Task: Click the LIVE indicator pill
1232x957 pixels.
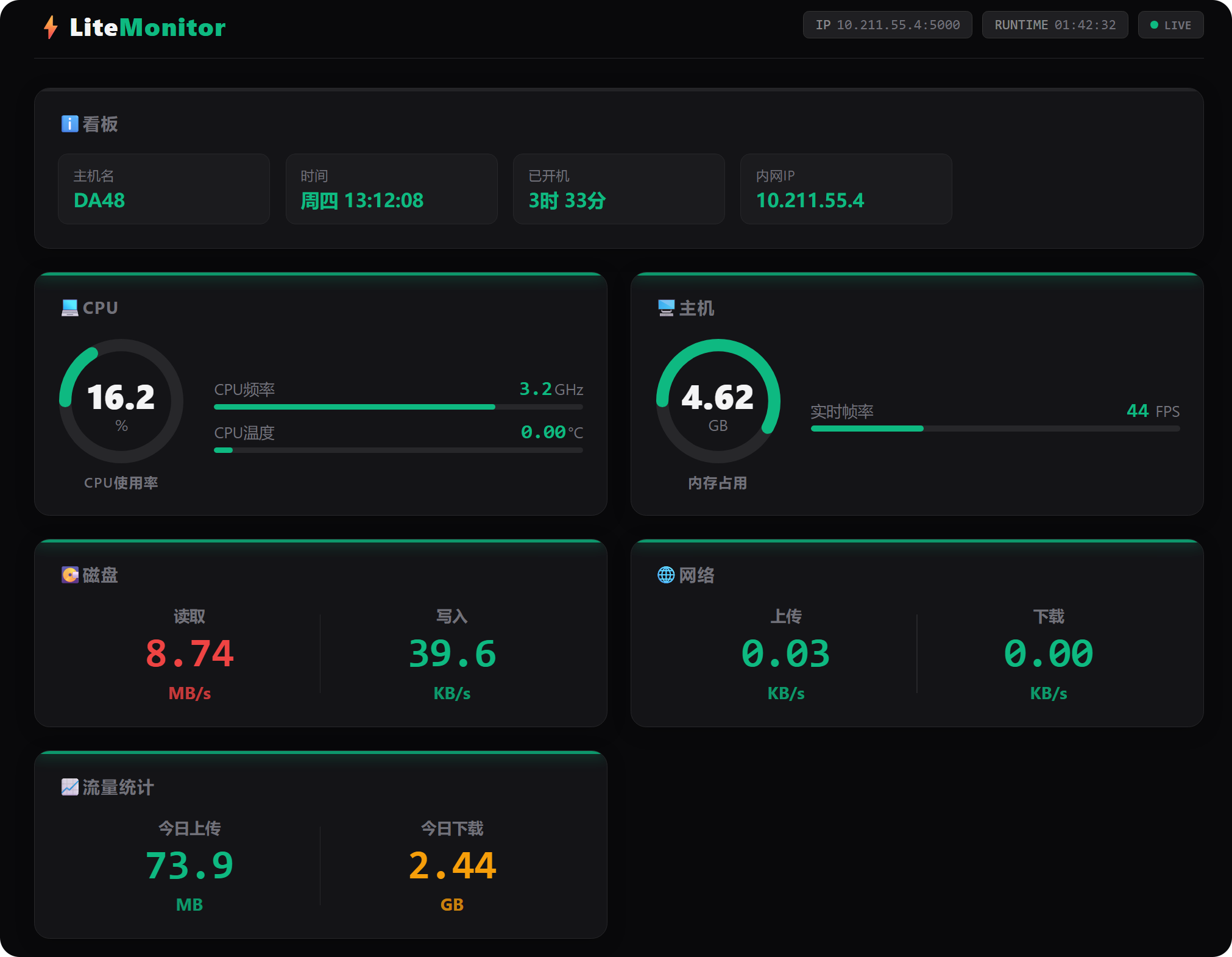Action: point(1170,25)
